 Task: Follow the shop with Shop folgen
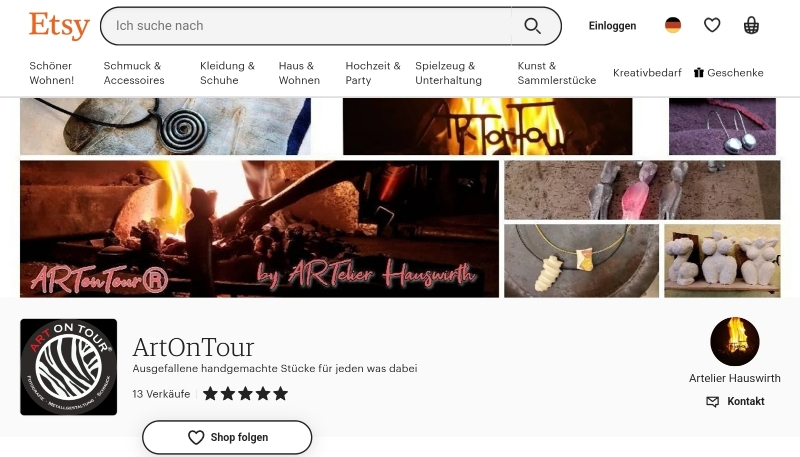point(227,438)
